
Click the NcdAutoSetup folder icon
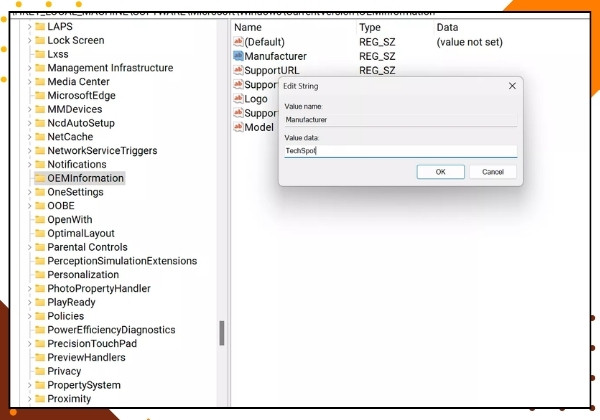(40, 123)
